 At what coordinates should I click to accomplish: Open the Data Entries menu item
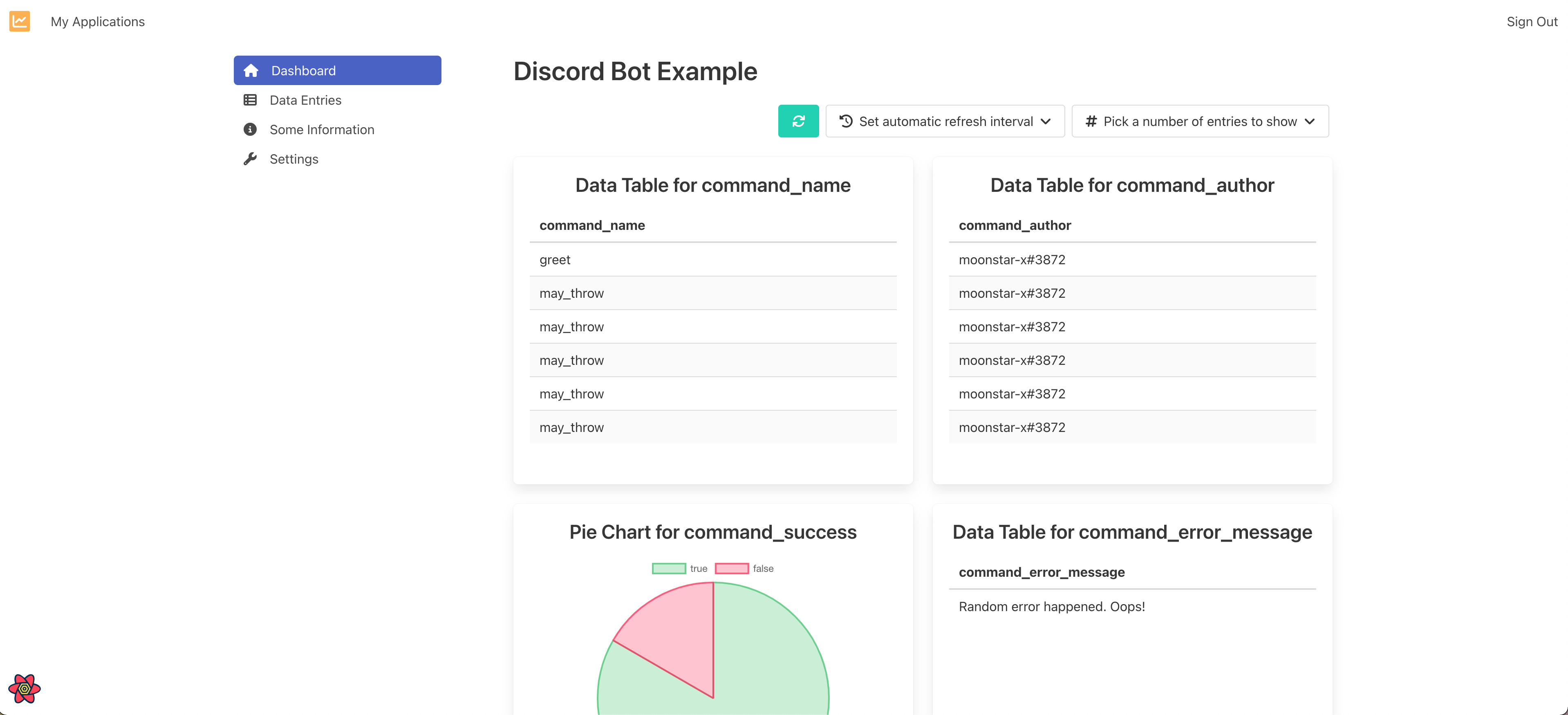coord(305,100)
